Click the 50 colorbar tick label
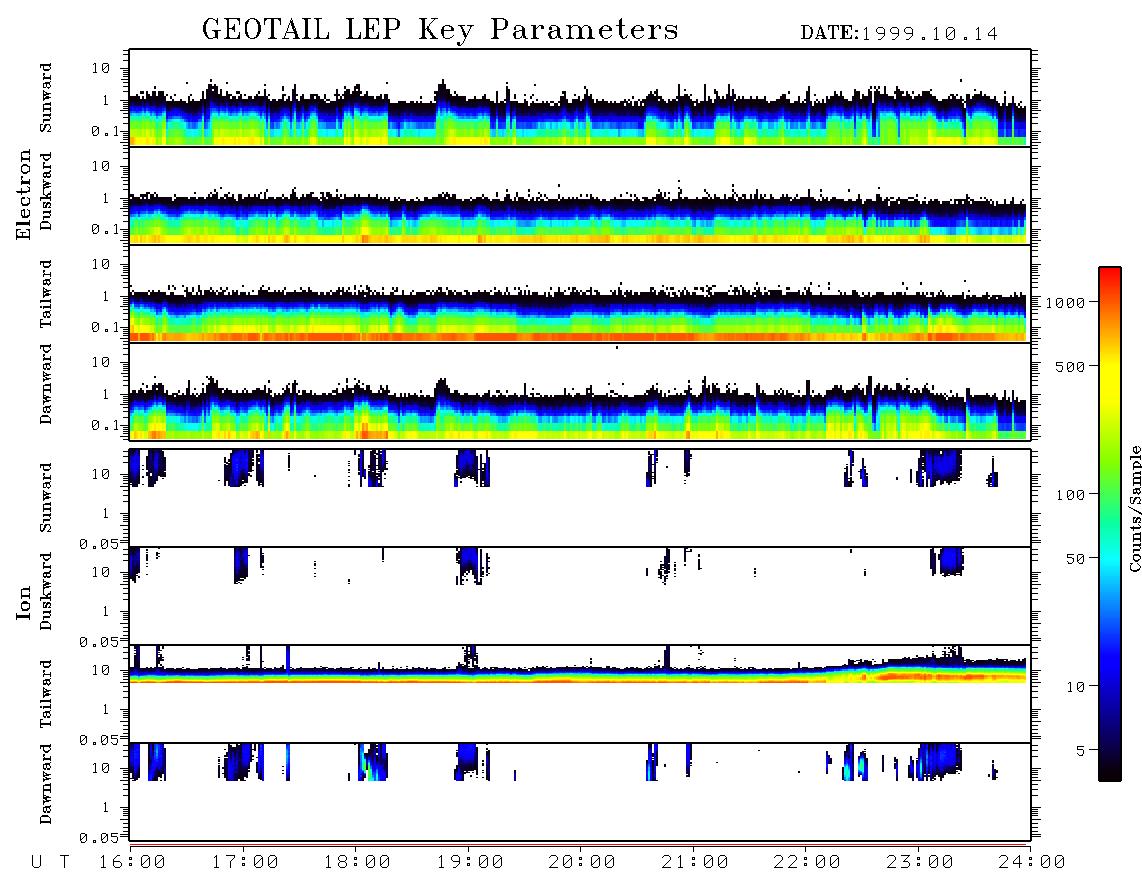1142x880 pixels. point(1075,559)
